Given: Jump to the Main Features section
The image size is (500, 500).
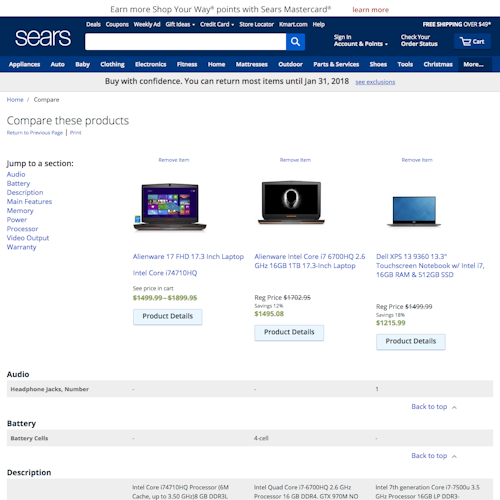Looking at the screenshot, I should (x=29, y=202).
